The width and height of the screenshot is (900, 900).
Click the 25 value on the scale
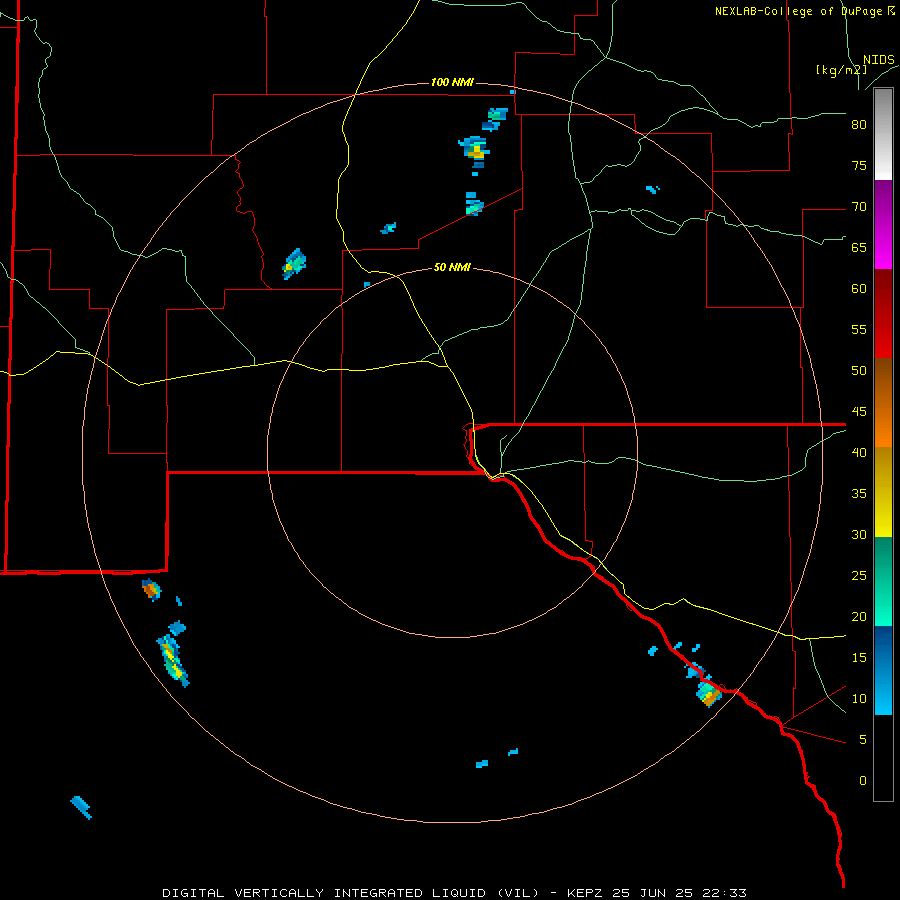859,575
